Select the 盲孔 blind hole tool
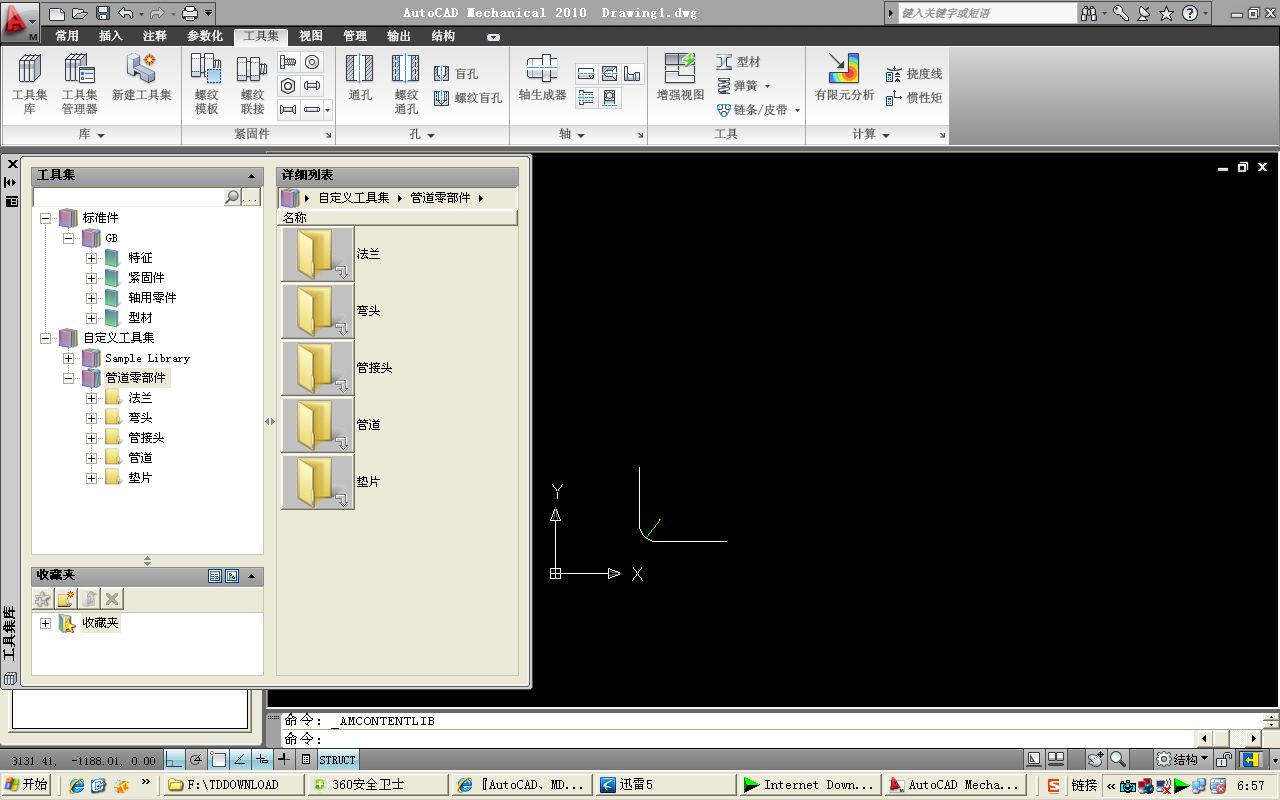This screenshot has width=1280, height=800. point(456,74)
